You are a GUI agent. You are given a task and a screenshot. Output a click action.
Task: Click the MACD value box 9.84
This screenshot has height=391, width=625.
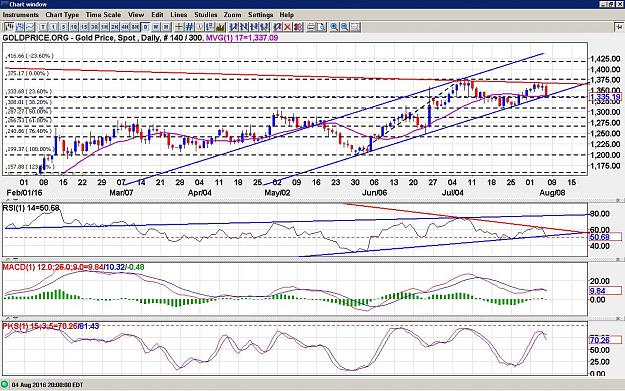[605, 291]
